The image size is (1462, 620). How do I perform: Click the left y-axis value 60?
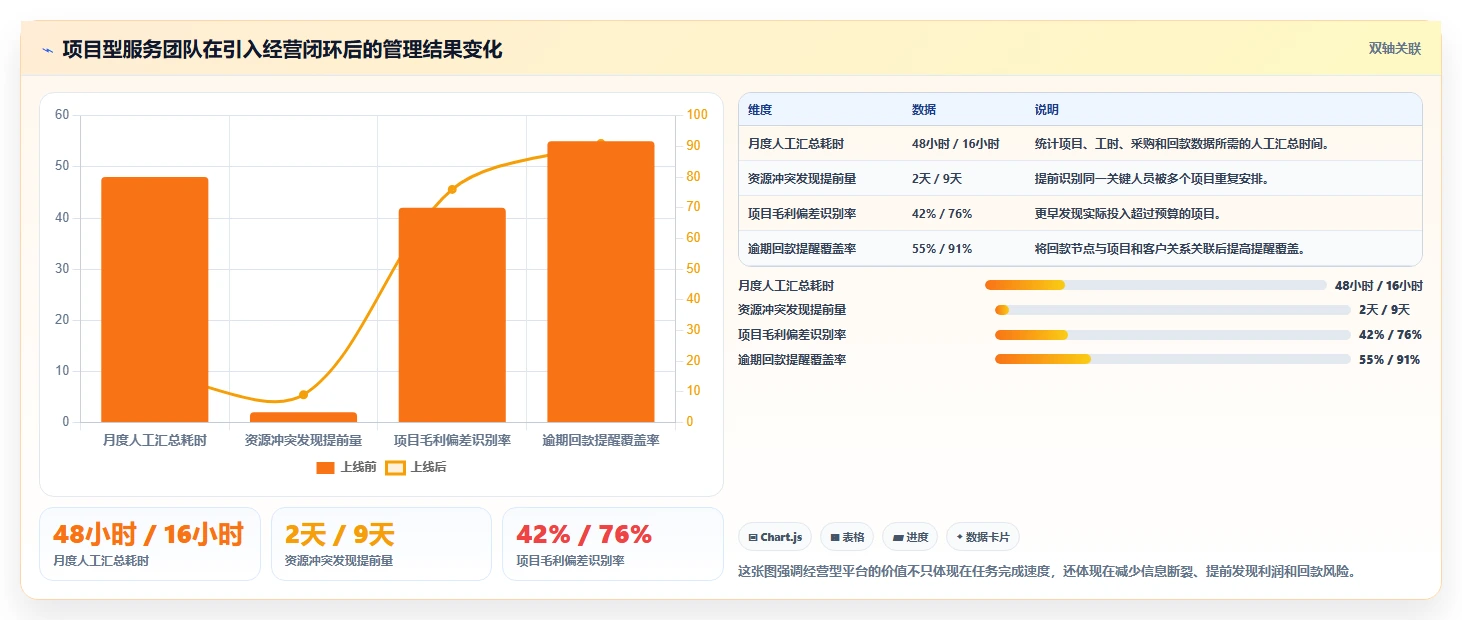(62, 115)
